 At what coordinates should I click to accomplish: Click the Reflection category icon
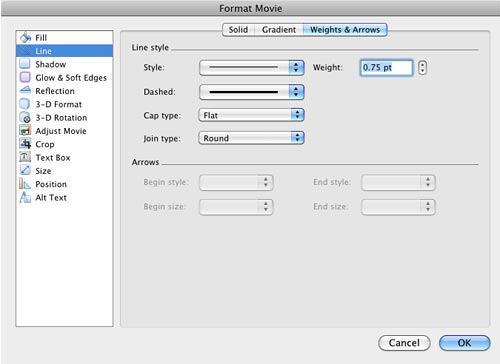[x=25, y=90]
